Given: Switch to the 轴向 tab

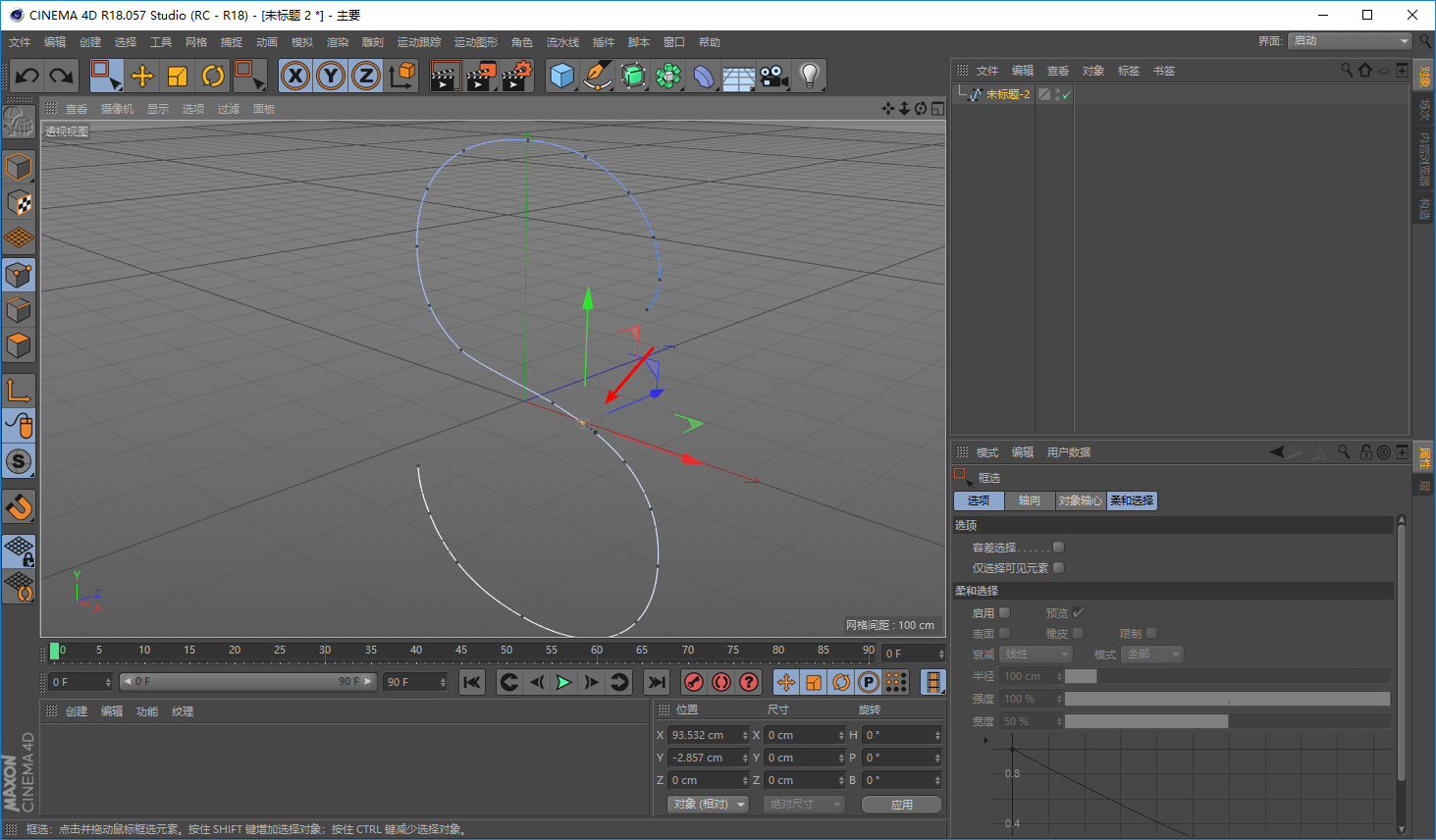Looking at the screenshot, I should point(1030,500).
